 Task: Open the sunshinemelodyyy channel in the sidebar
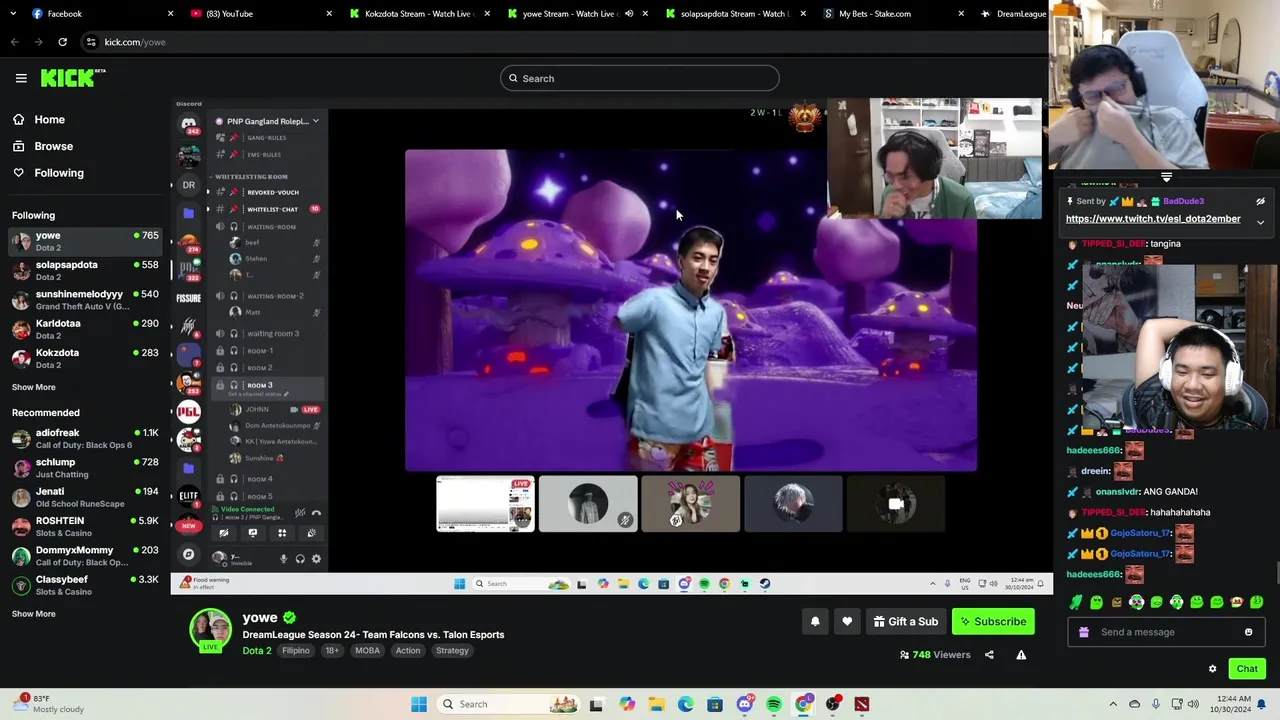point(85,300)
